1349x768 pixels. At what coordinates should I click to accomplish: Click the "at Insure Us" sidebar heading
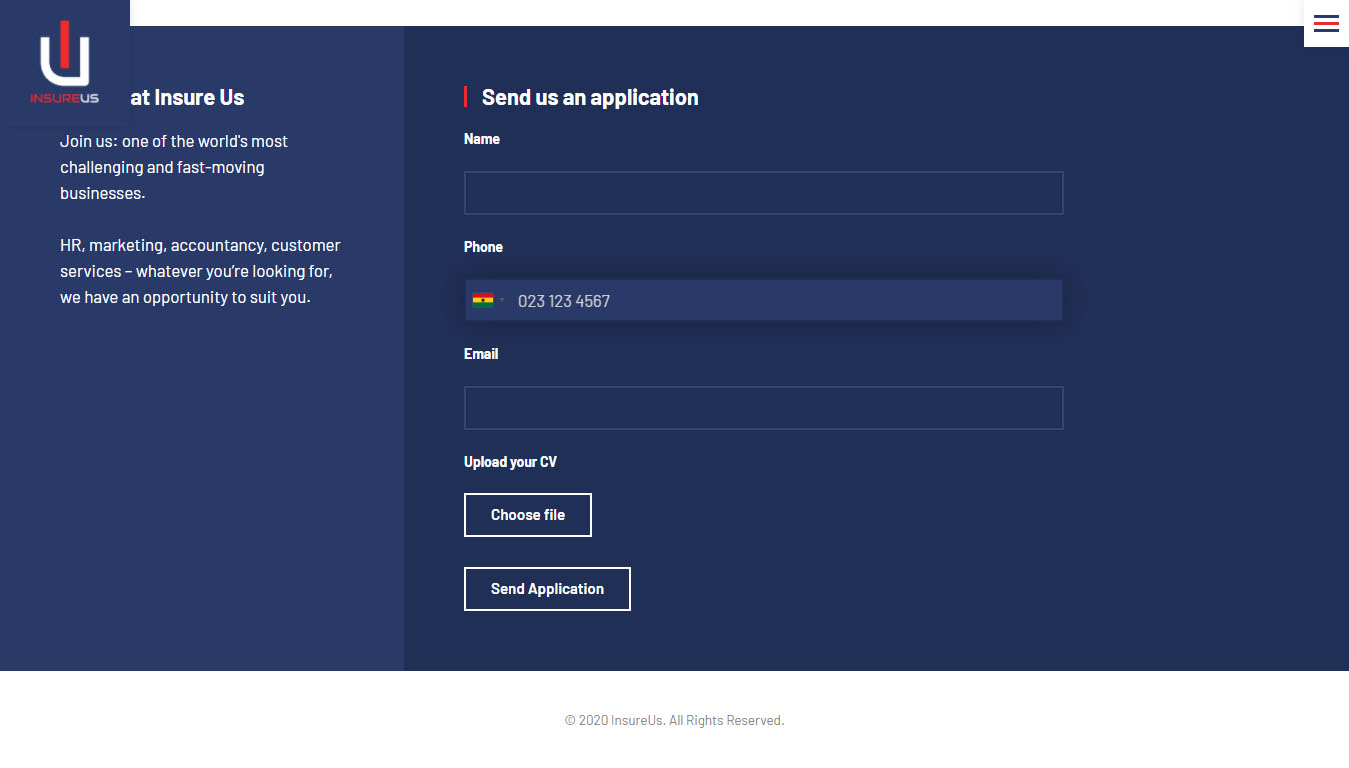pyautogui.click(x=187, y=97)
